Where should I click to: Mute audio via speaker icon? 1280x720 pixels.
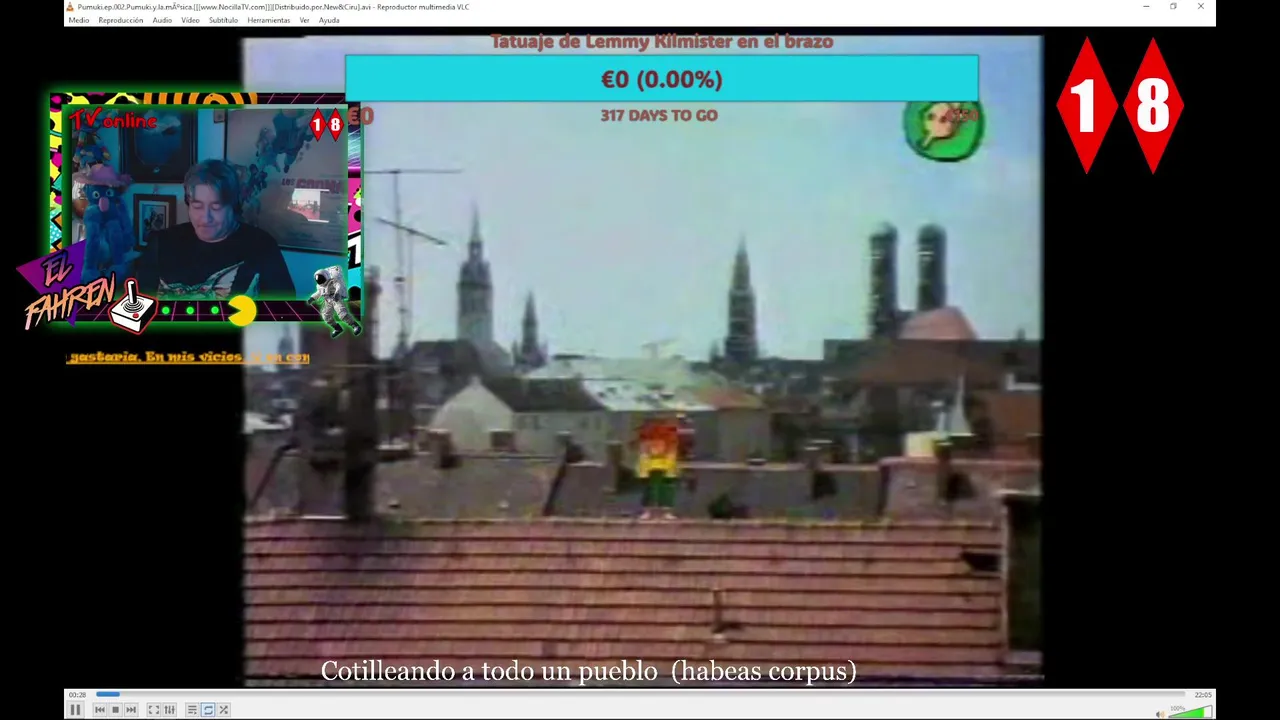(1160, 713)
